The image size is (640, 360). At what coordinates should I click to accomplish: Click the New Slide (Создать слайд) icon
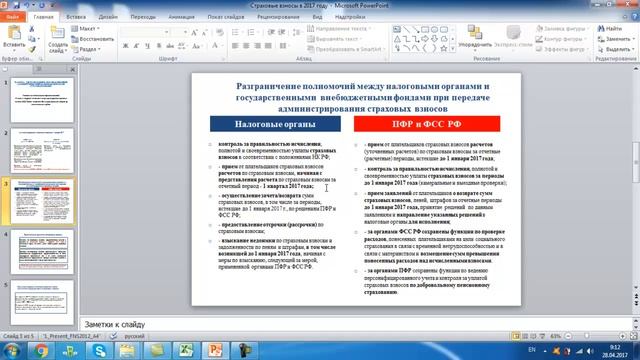pos(57,33)
